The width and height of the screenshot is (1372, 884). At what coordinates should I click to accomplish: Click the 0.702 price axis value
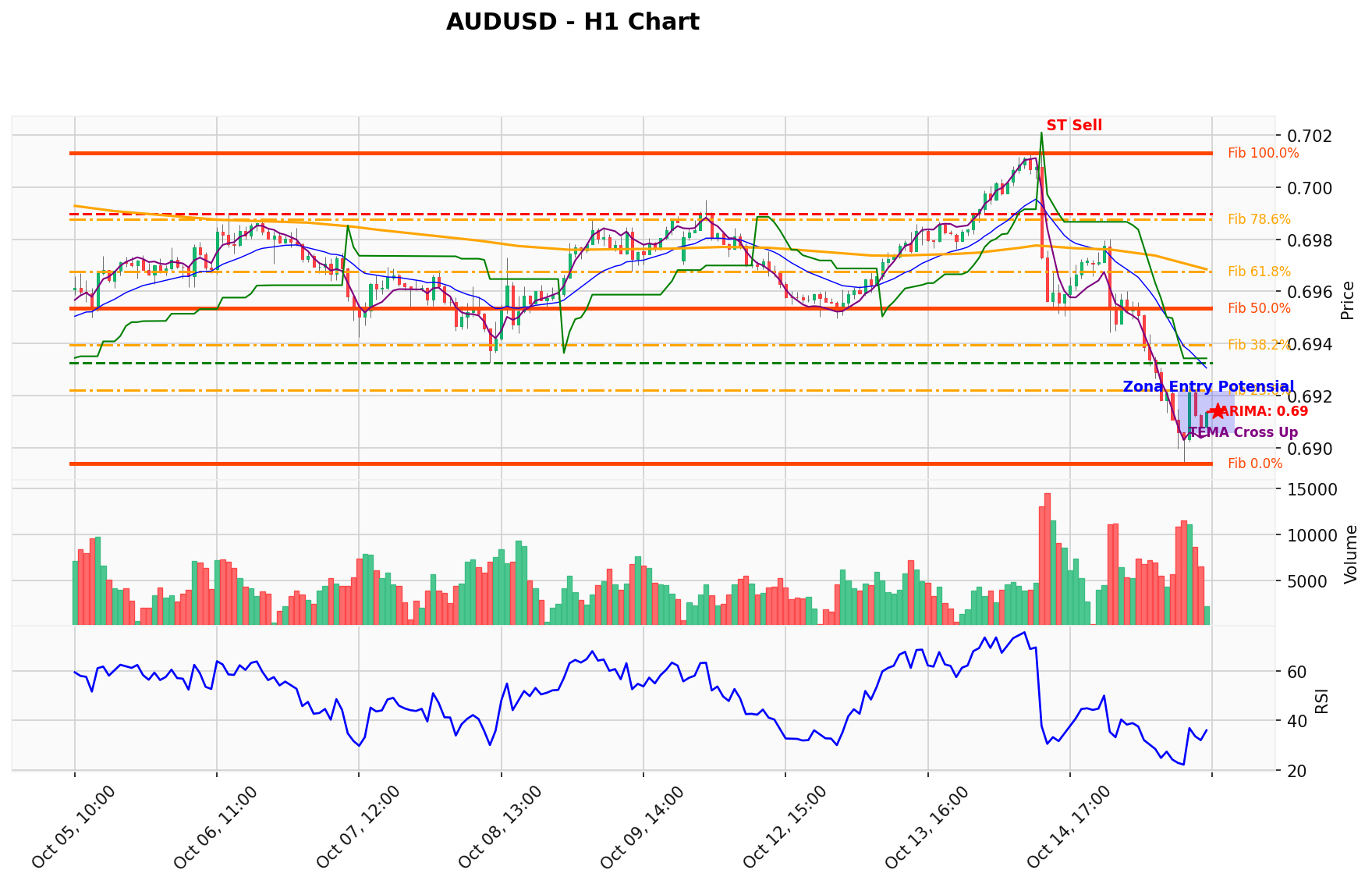(x=1309, y=136)
